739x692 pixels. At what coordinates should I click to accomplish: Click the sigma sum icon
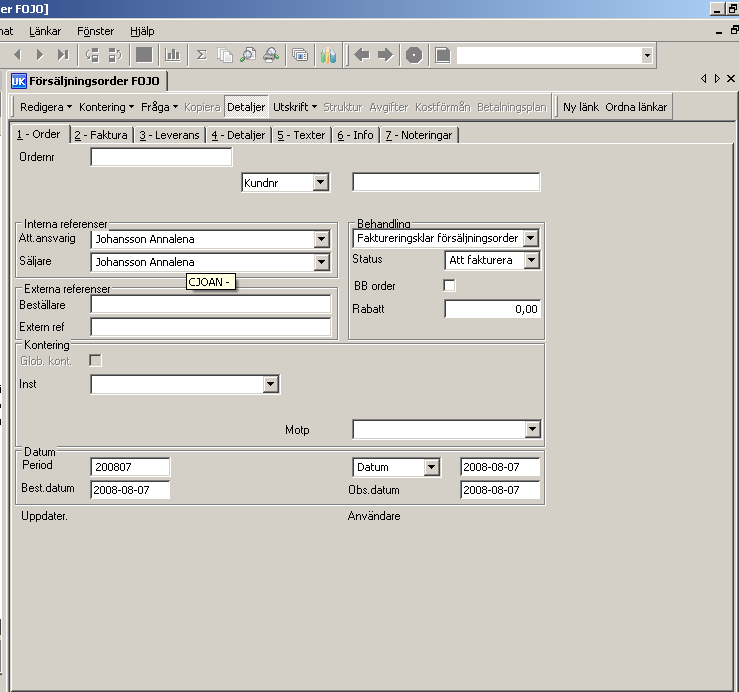pyautogui.click(x=202, y=55)
